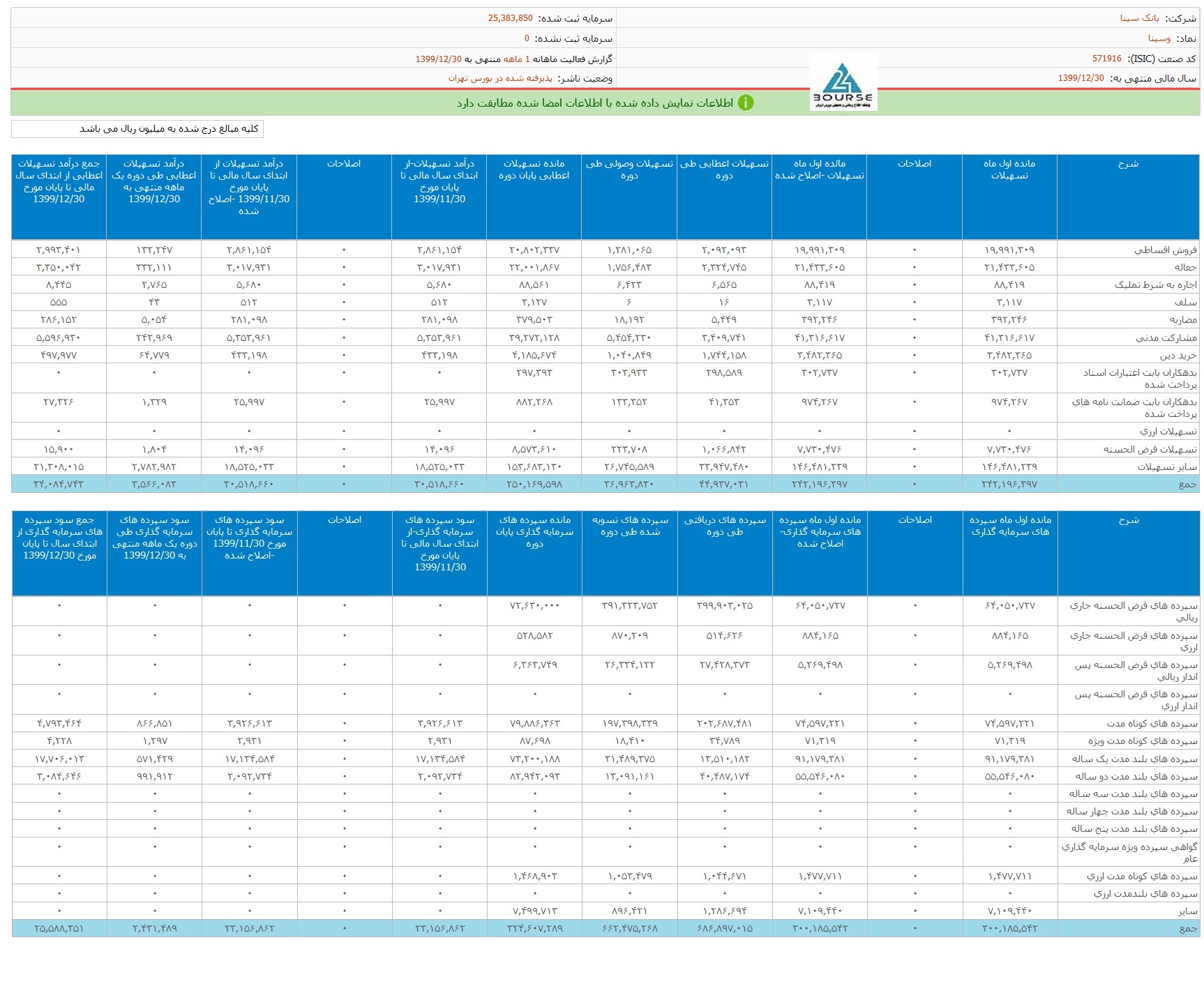
Task: Select the 'سلف' row label
Action: coord(1186,302)
